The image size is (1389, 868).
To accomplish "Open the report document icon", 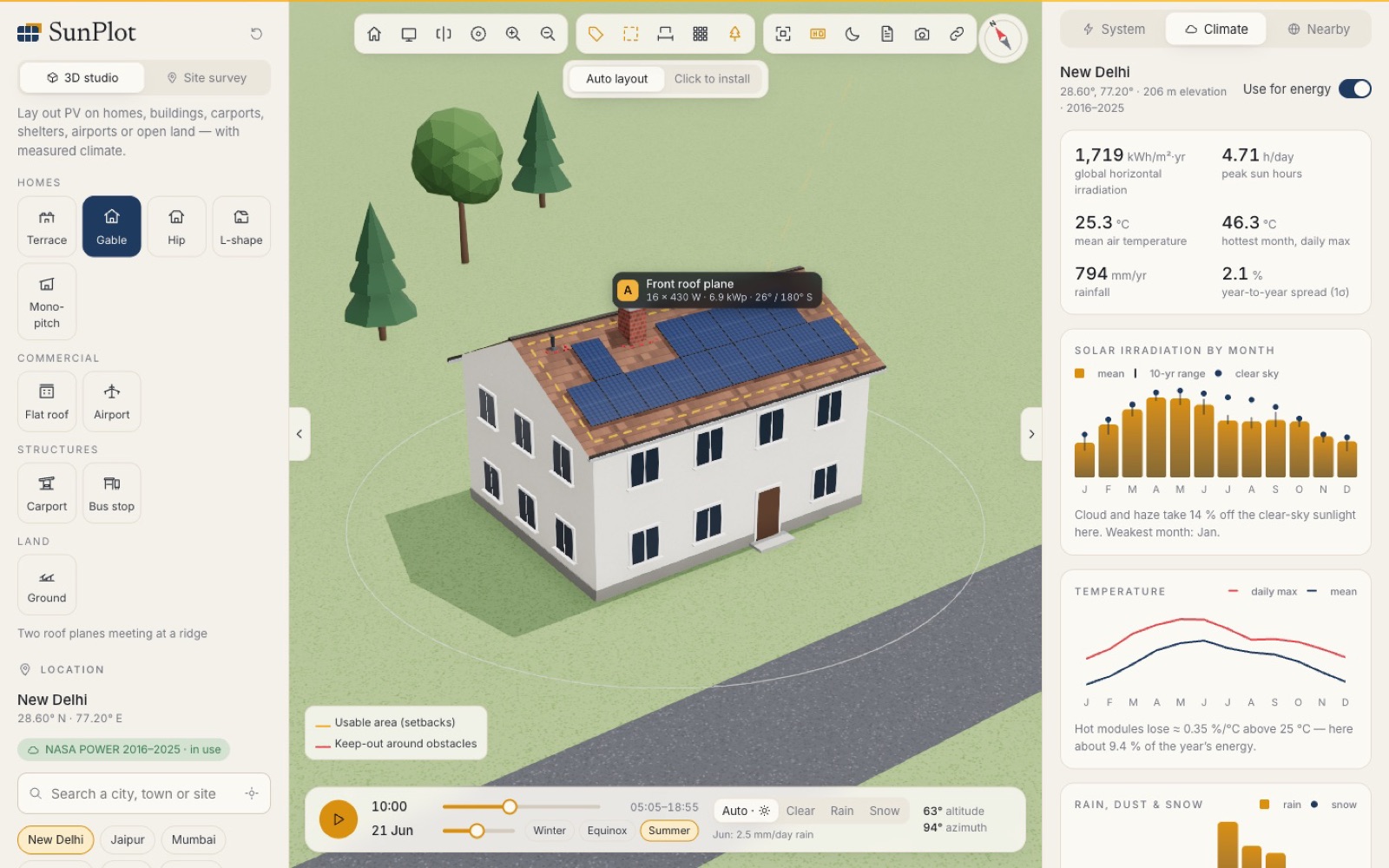I will [887, 34].
